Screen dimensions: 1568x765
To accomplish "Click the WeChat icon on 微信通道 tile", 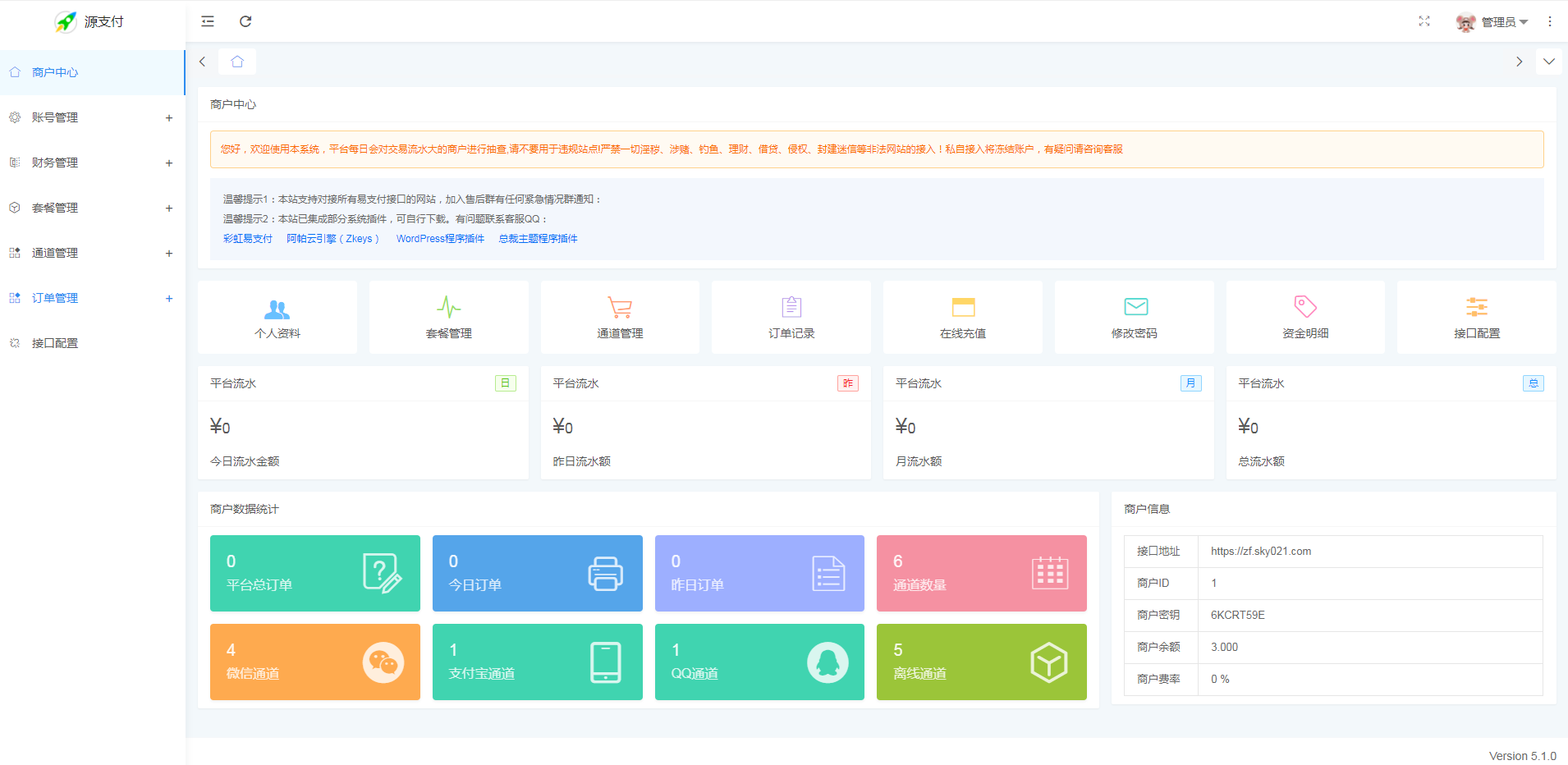I will point(383,662).
